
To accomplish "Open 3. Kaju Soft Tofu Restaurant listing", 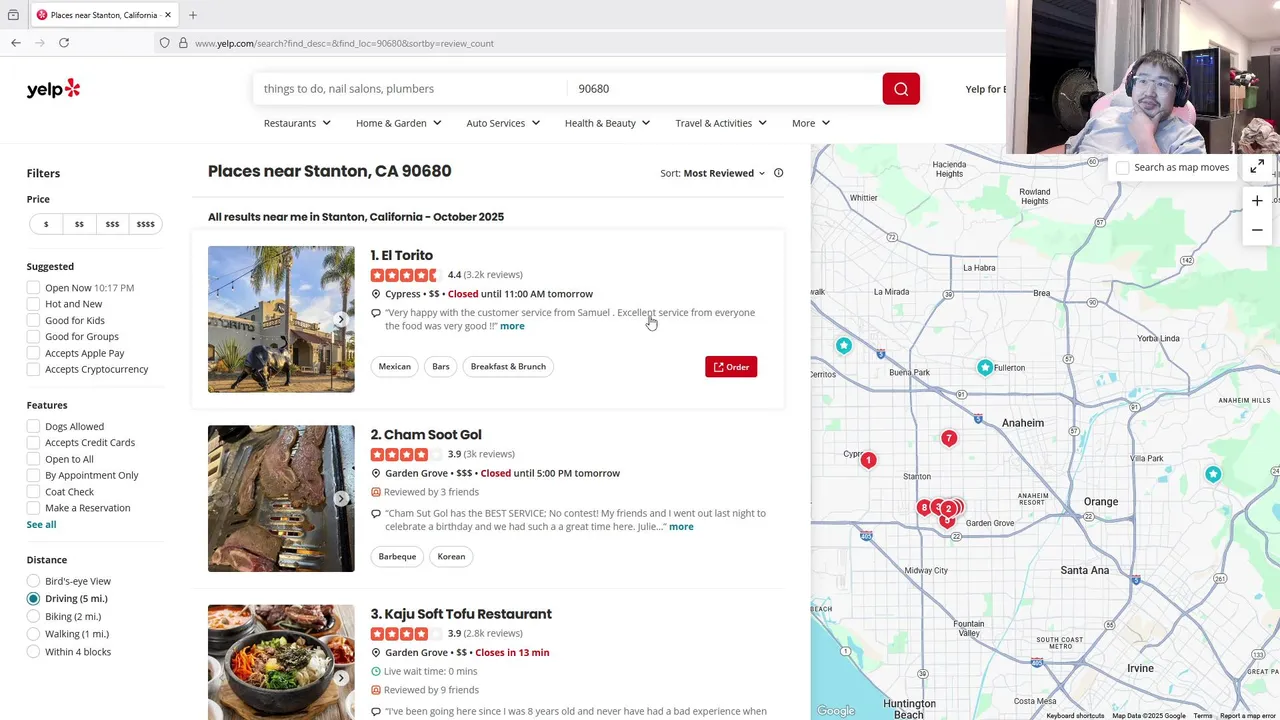I will point(461,614).
